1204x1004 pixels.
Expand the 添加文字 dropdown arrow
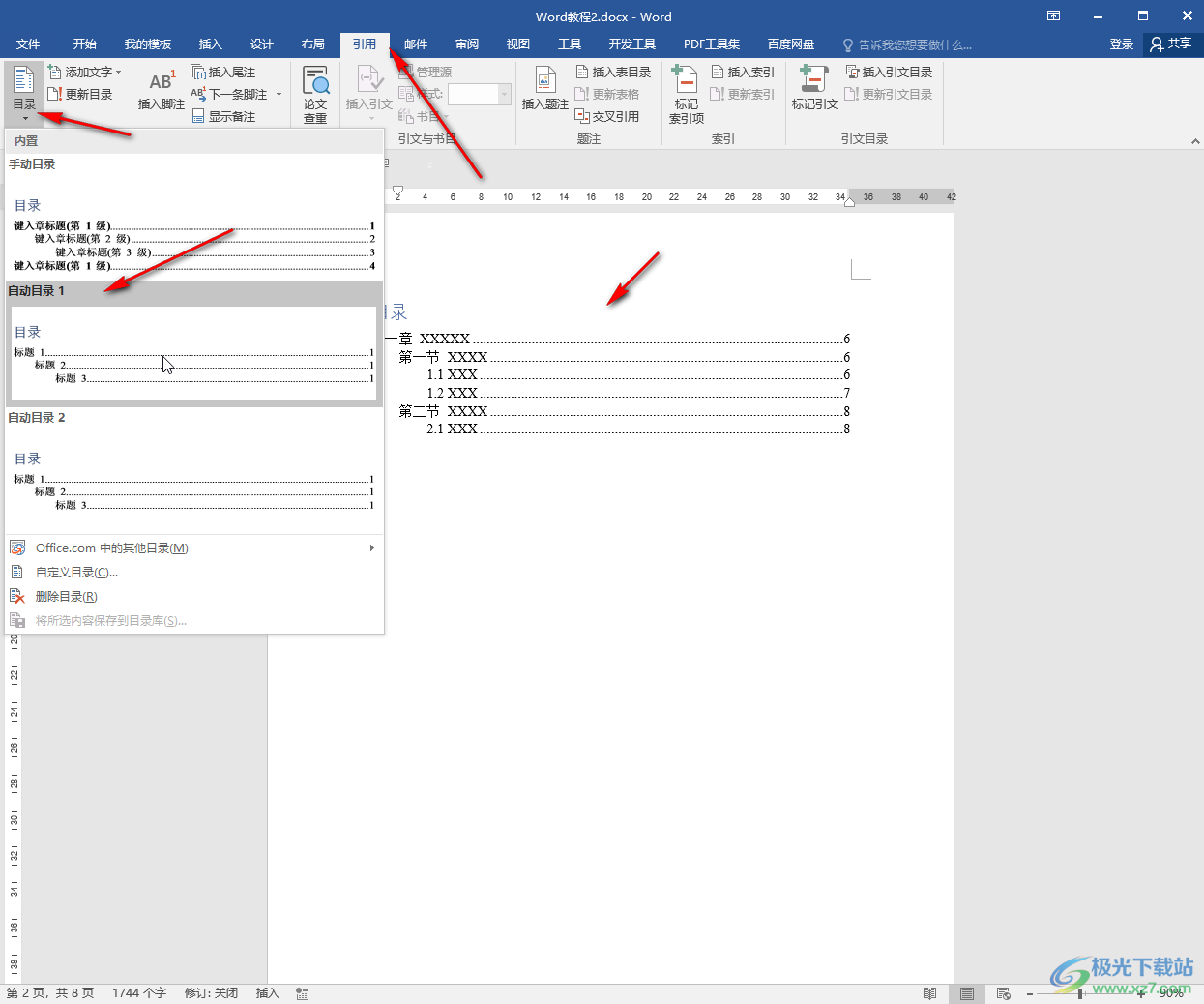click(119, 72)
